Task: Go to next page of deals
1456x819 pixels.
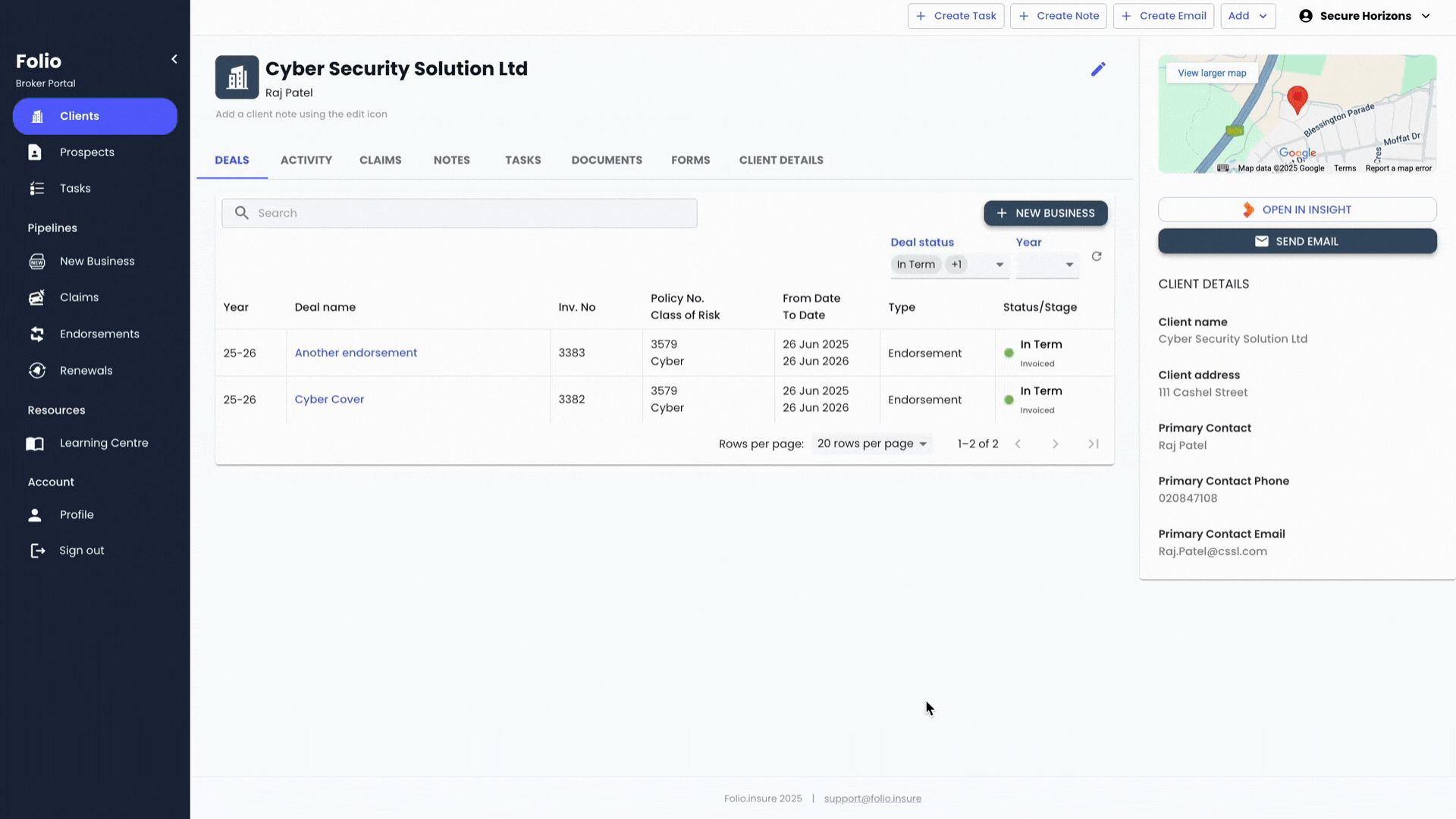Action: tap(1055, 444)
